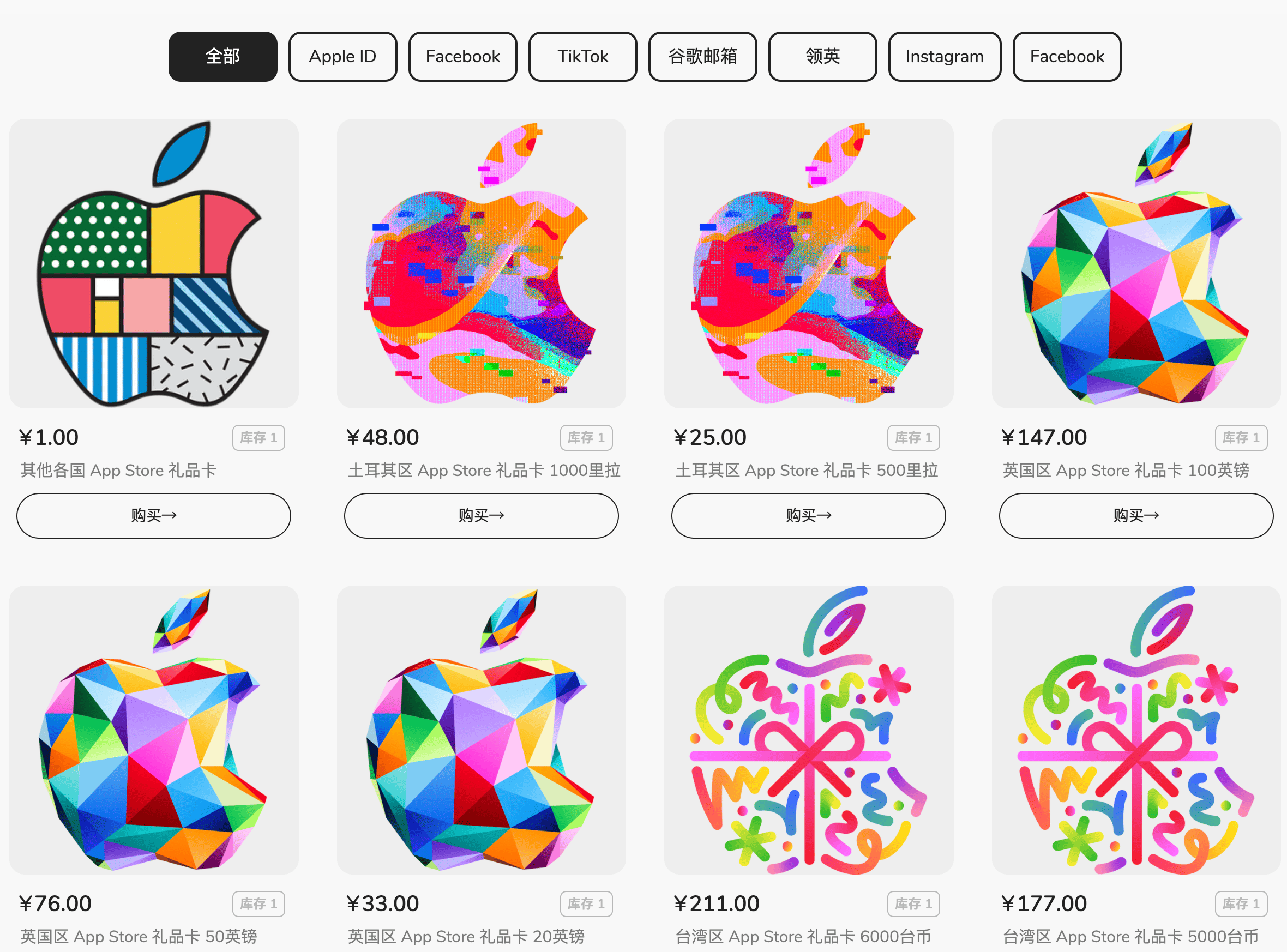Open the ¥76.00 UK 50 pound card image

coord(154,730)
